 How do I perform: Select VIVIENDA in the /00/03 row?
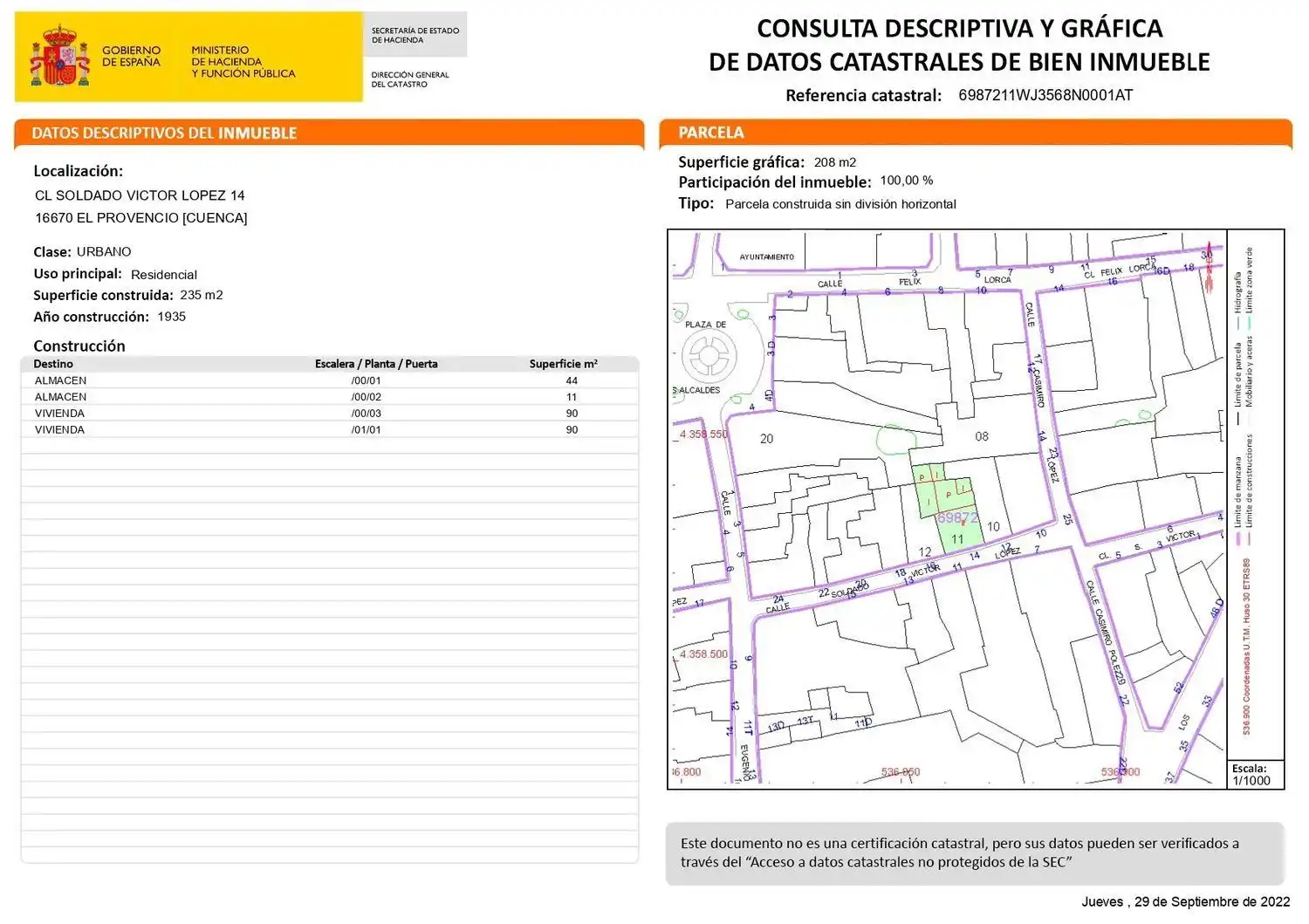[59, 414]
